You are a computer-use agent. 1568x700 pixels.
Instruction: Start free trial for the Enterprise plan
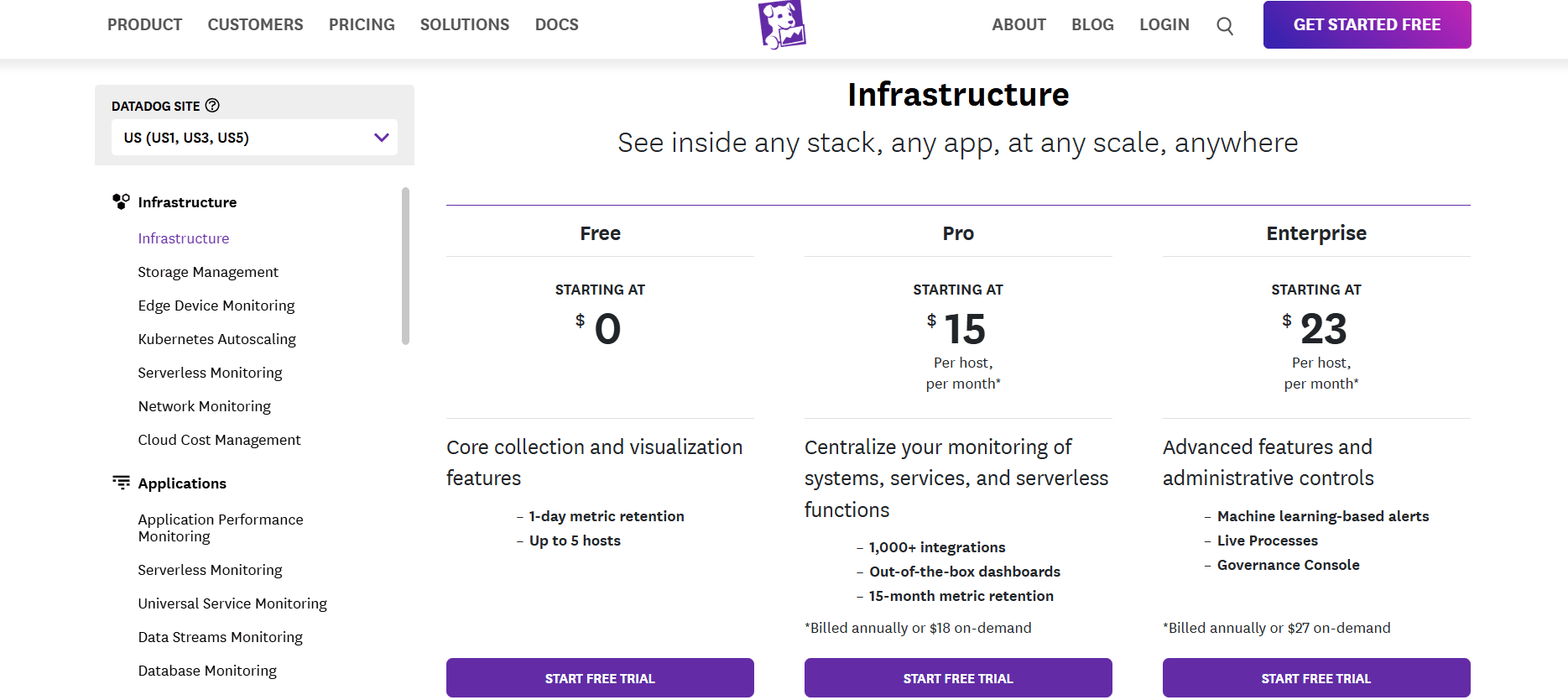(x=1316, y=678)
